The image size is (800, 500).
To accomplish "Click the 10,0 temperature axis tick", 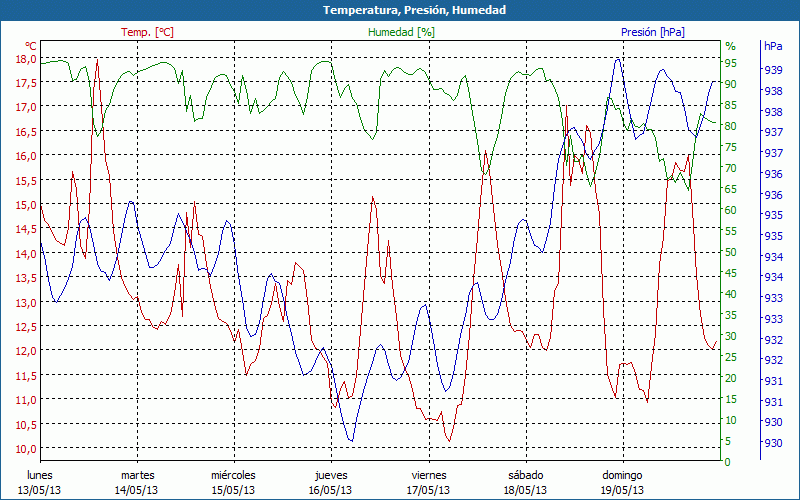I will [x=24, y=448].
